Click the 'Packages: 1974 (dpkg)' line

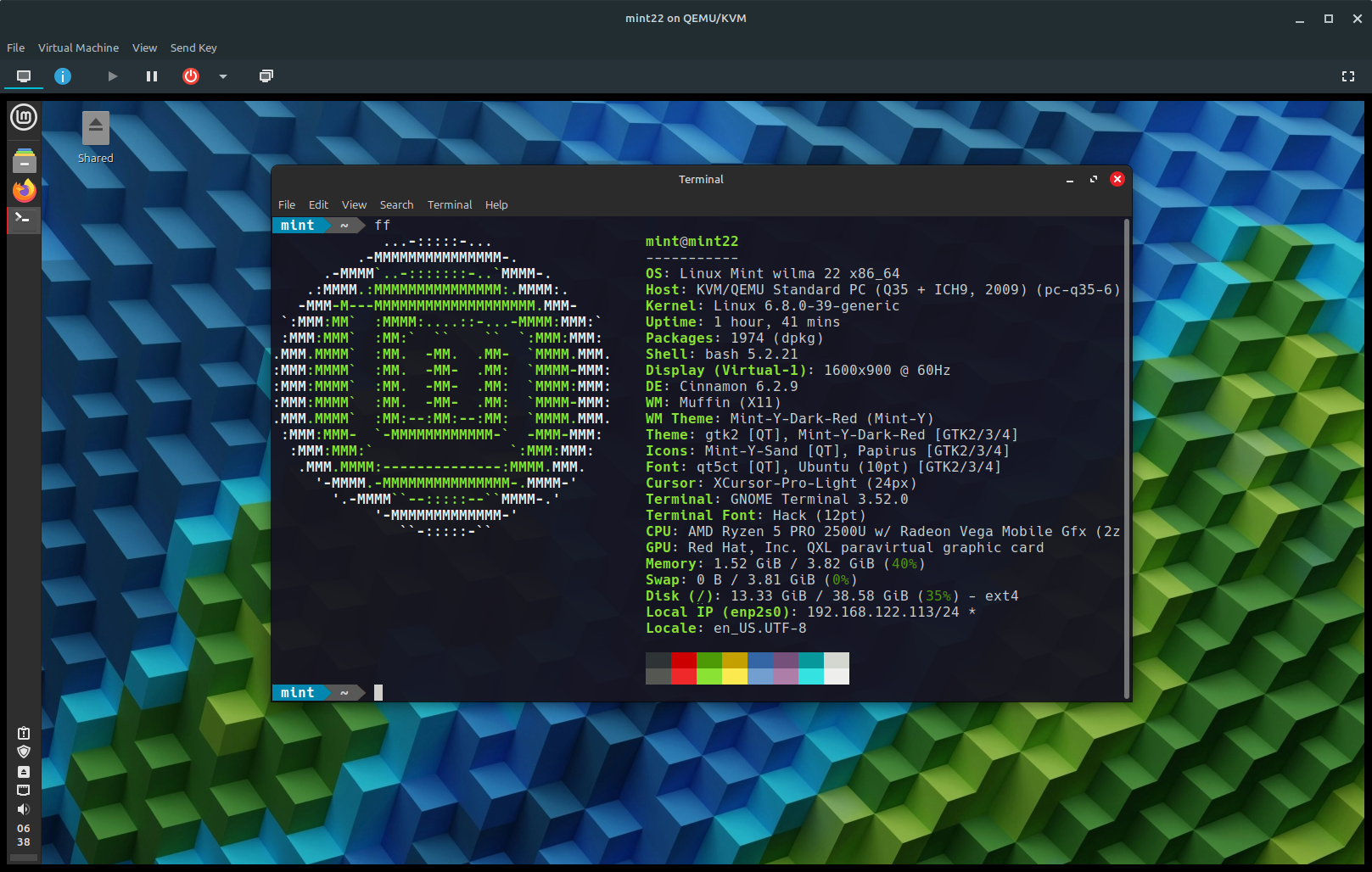click(735, 338)
